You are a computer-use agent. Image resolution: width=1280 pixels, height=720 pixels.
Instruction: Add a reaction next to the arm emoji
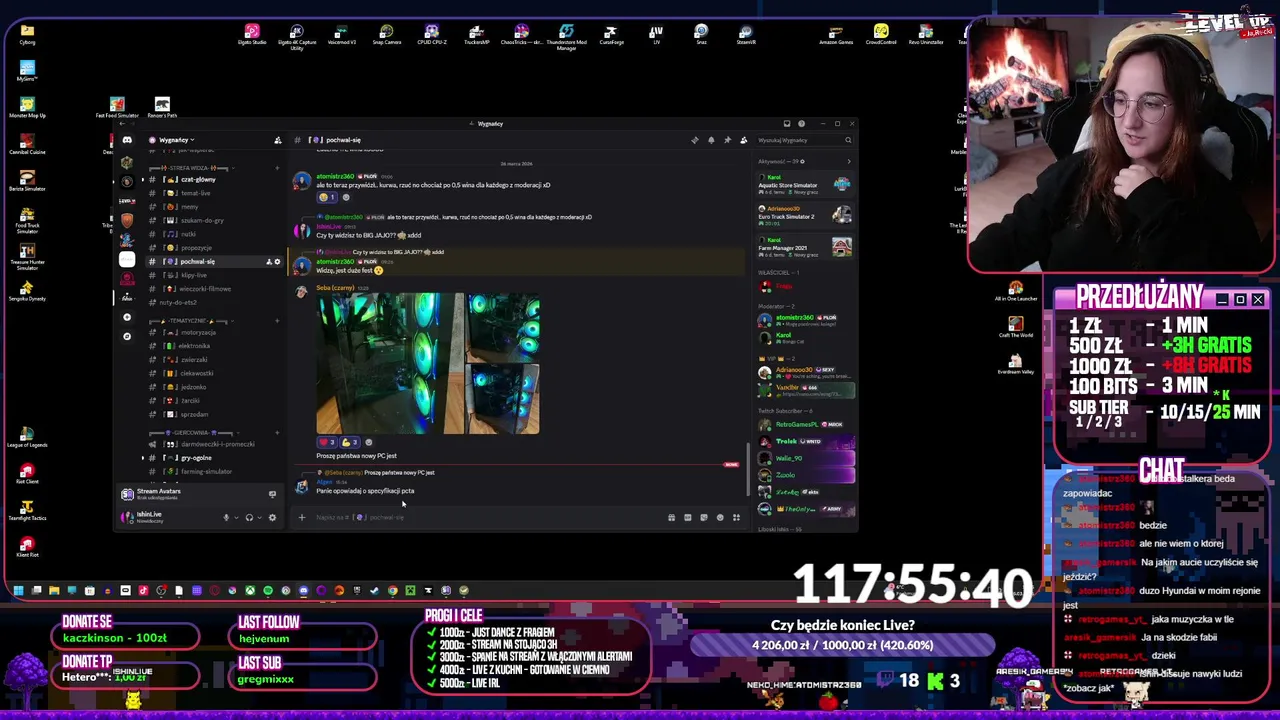tap(368, 442)
